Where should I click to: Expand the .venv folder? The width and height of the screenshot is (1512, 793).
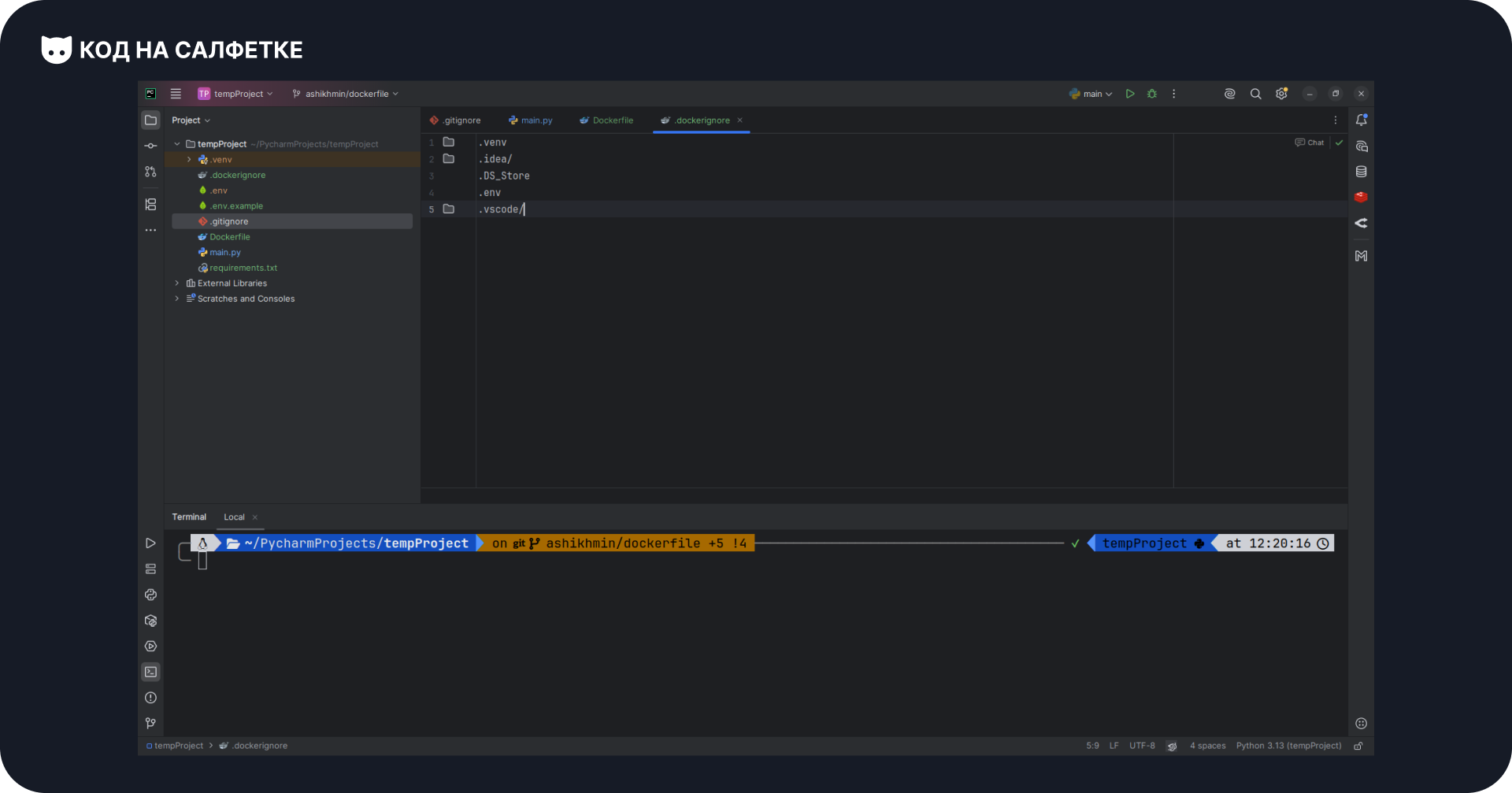(189, 160)
